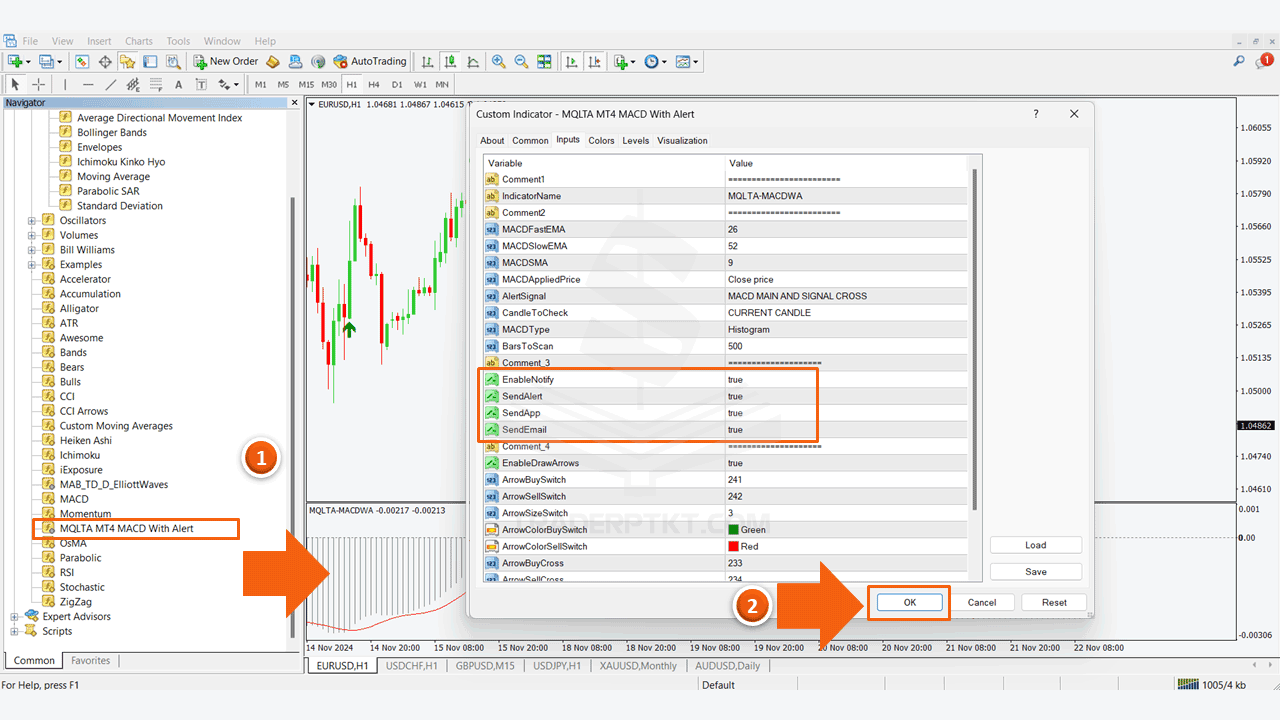Select the Vertical Line drawing tool
The image size is (1280, 720).
click(65, 84)
